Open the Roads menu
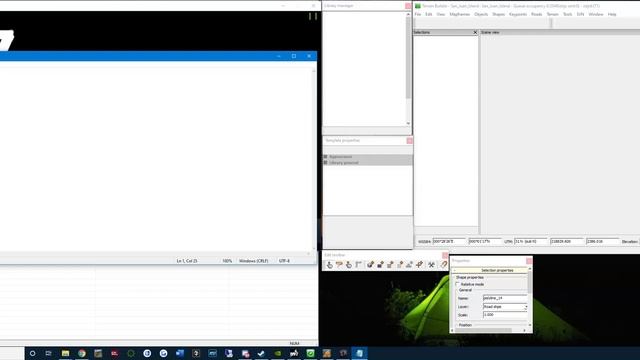 [537, 14]
